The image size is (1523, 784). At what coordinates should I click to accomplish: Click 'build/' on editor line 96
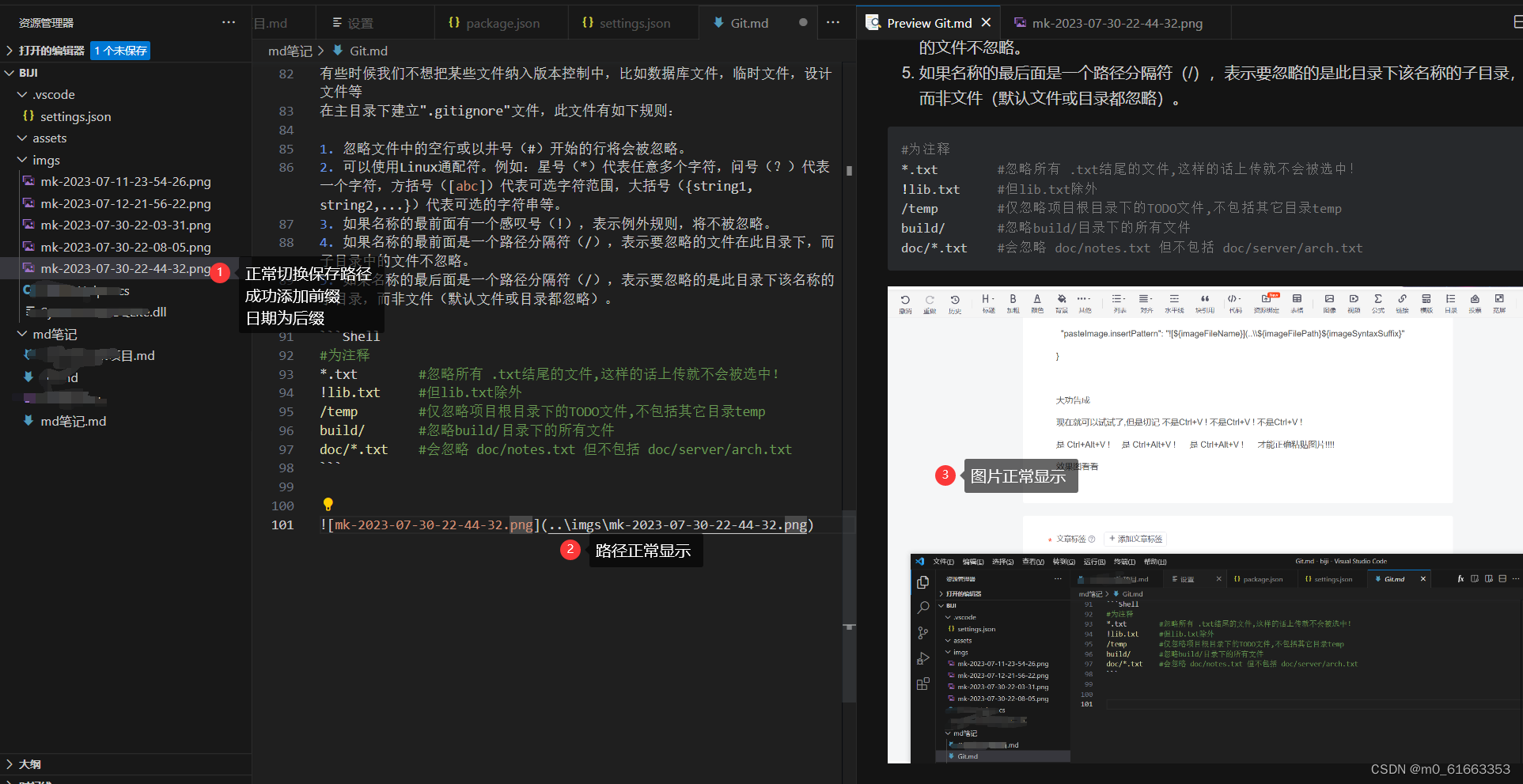342,430
